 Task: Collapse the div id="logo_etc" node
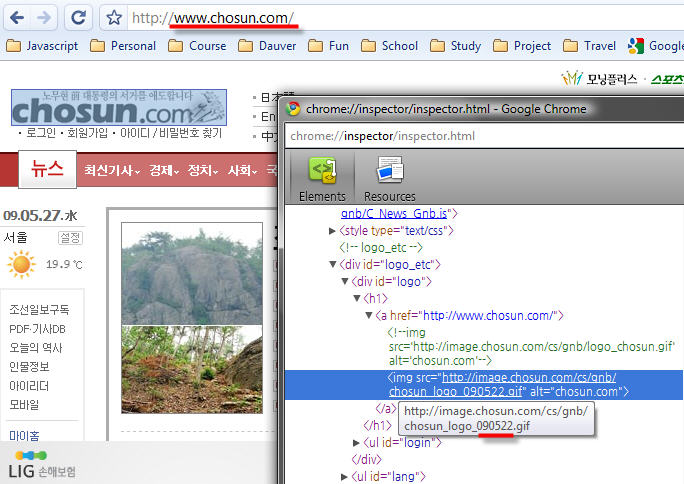[333, 264]
